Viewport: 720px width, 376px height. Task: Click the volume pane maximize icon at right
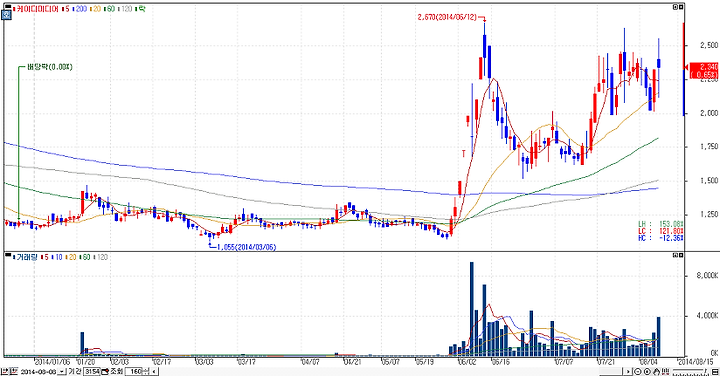(681, 254)
